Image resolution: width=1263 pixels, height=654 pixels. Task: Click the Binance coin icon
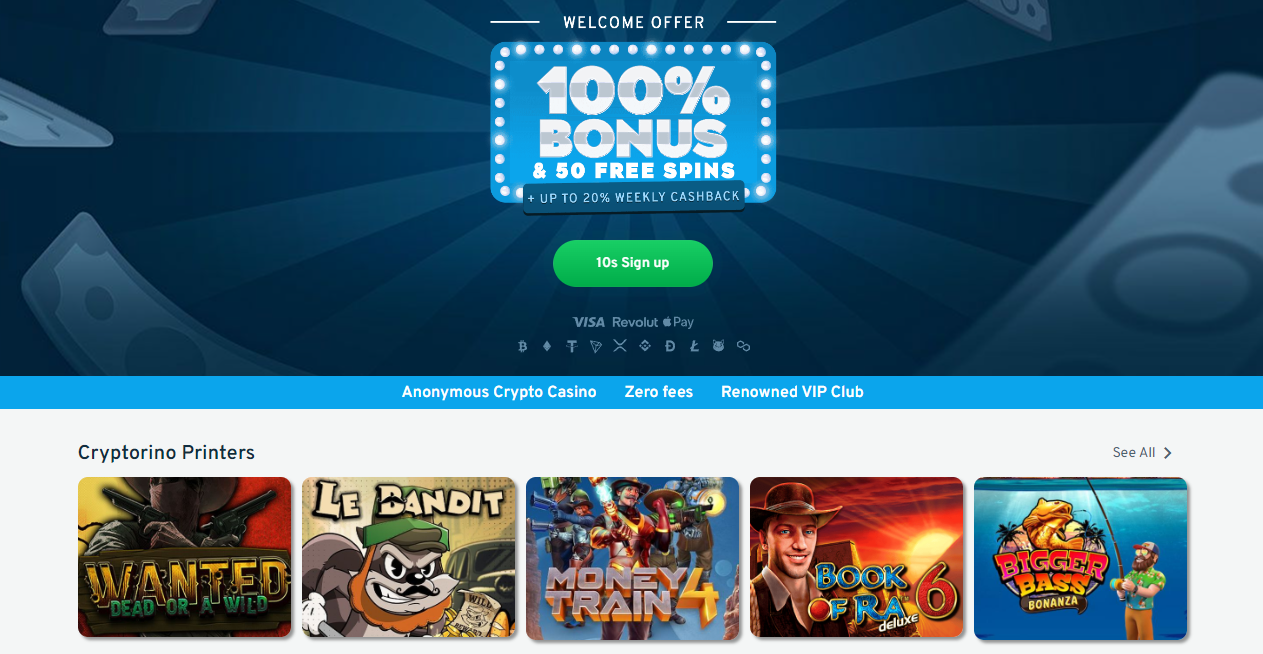[x=645, y=346]
